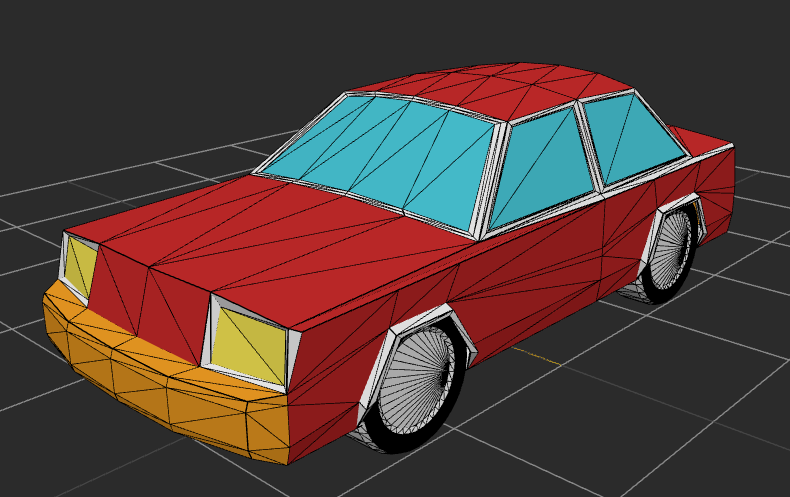Click the car's cyan front windshield
The height and width of the screenshot is (497, 790).
[x=385, y=155]
